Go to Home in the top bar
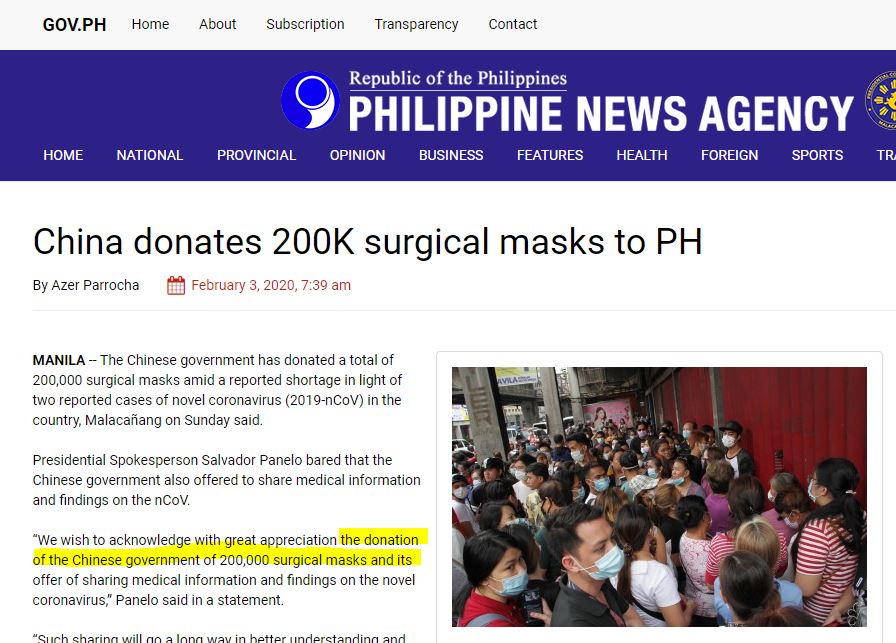Viewport: 896px width, 643px height. 150,24
